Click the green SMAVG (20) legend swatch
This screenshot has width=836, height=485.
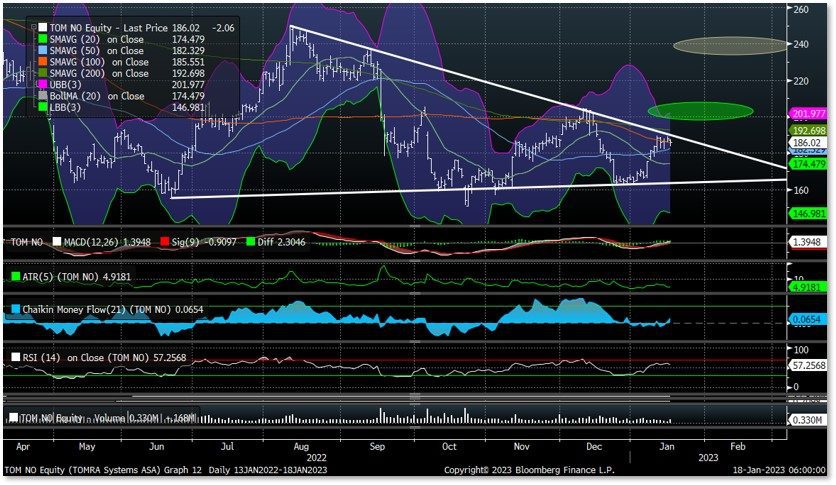(x=42, y=39)
